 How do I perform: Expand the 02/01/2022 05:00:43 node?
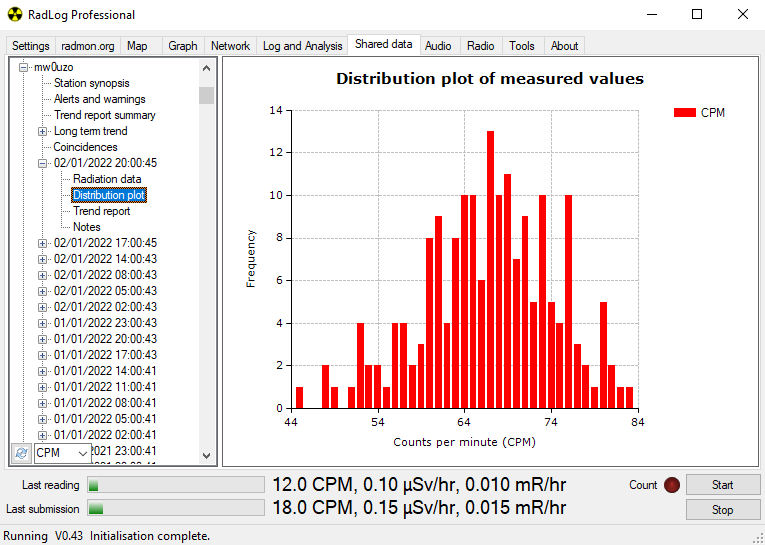point(43,291)
